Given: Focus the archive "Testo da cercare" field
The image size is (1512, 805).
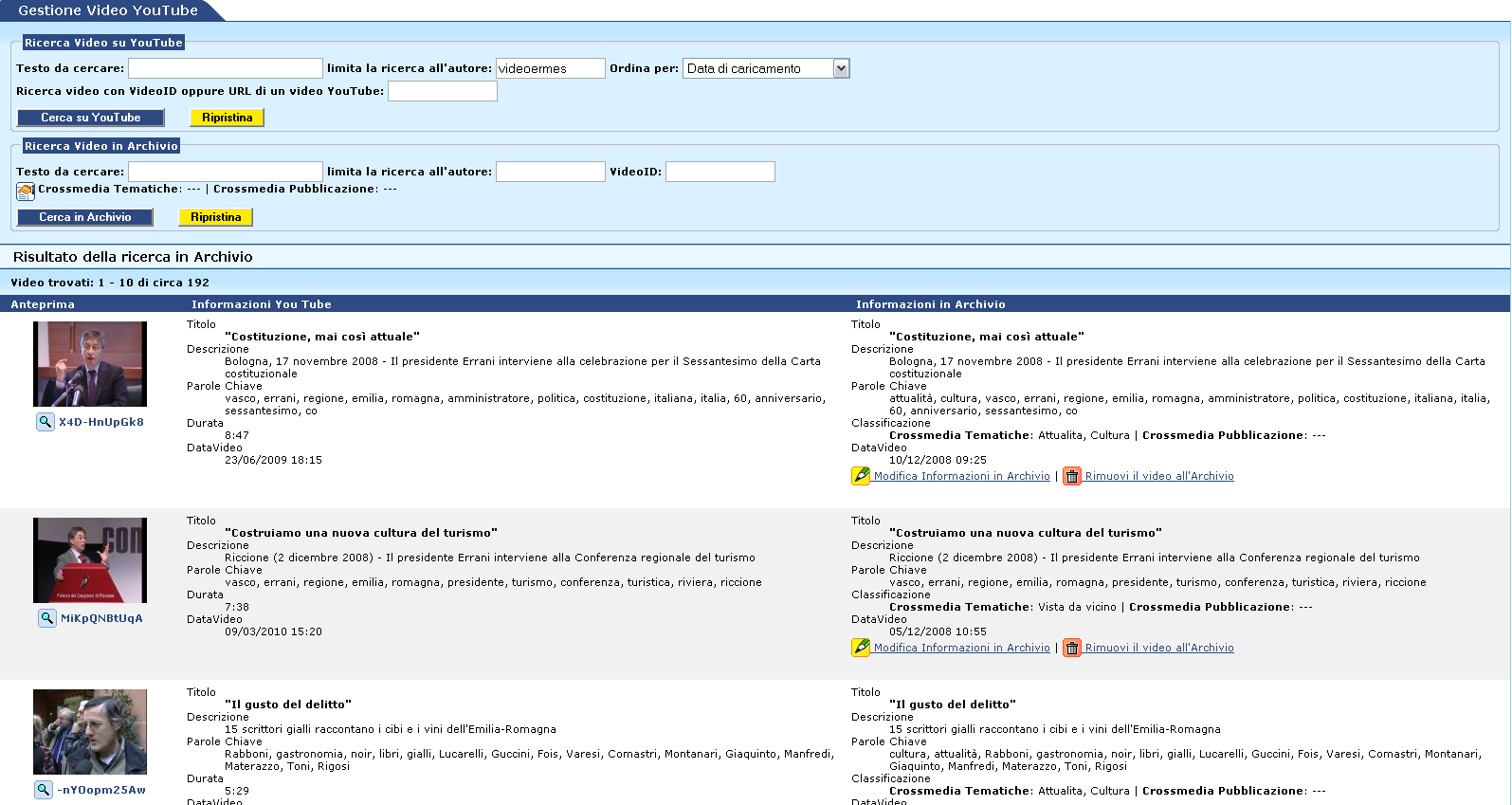Looking at the screenshot, I should (226, 172).
